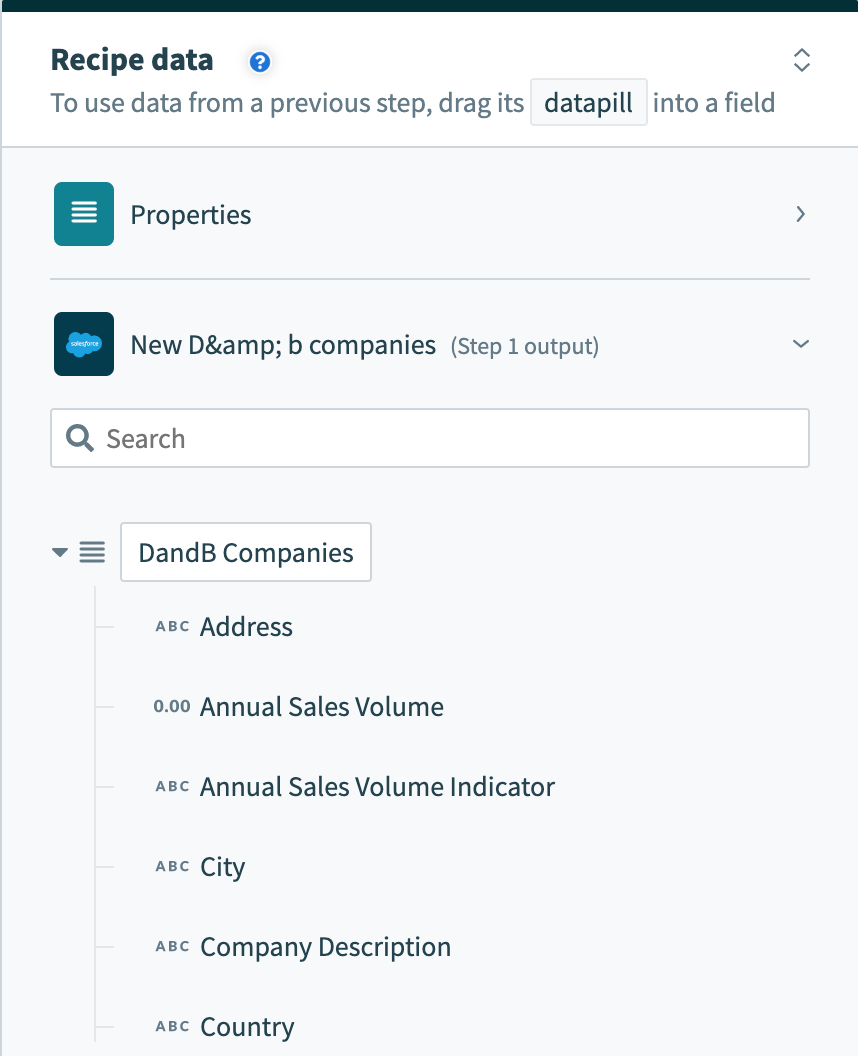This screenshot has width=858, height=1056.
Task: Click the 0.00 icon beside Annual Sales Volume
Action: [x=171, y=706]
